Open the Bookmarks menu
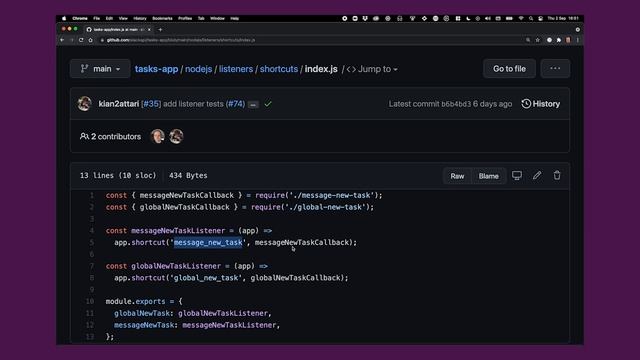This screenshot has width=640, height=360. [162, 18]
